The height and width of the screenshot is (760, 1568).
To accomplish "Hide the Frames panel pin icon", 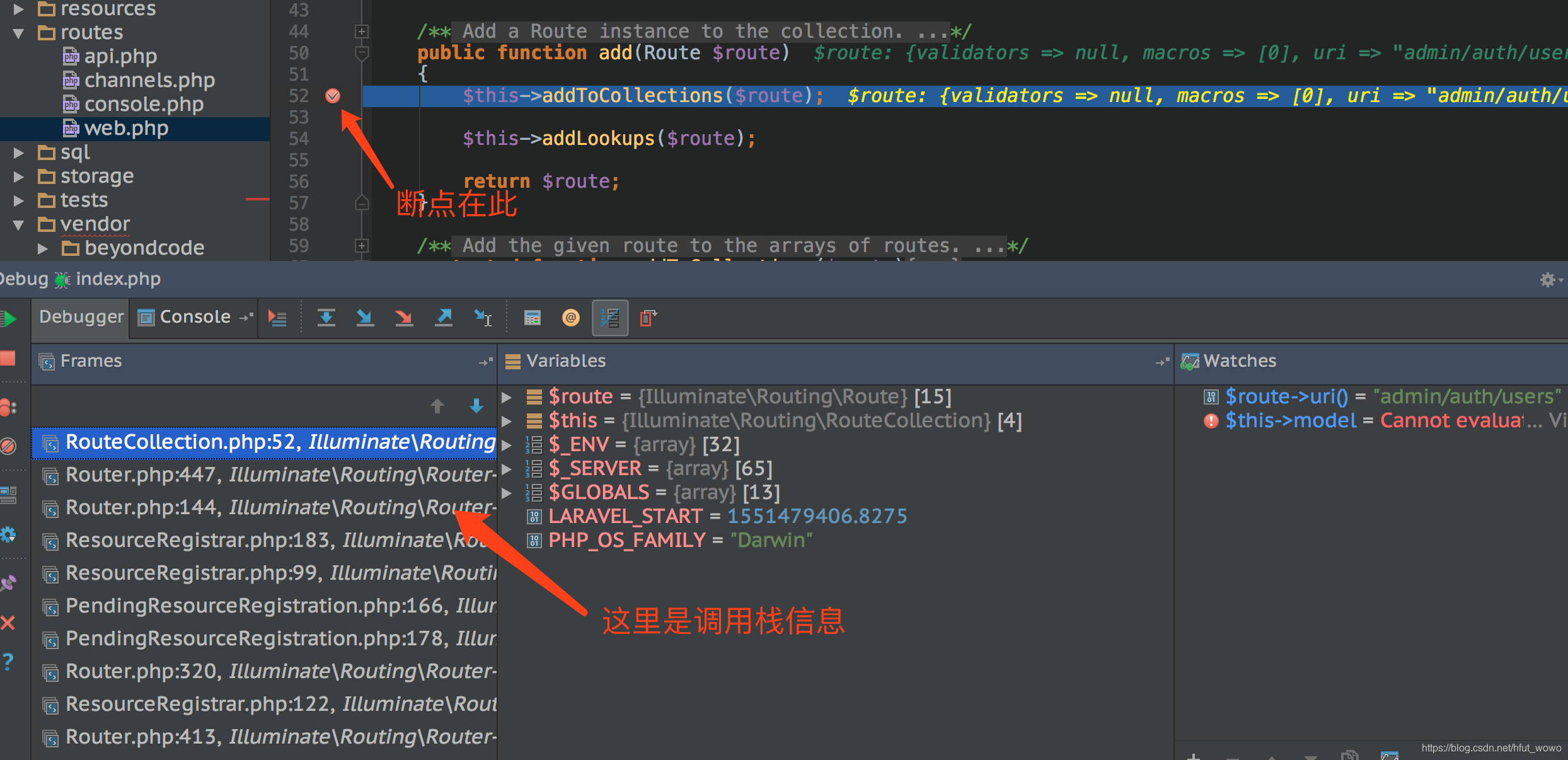I will (485, 362).
